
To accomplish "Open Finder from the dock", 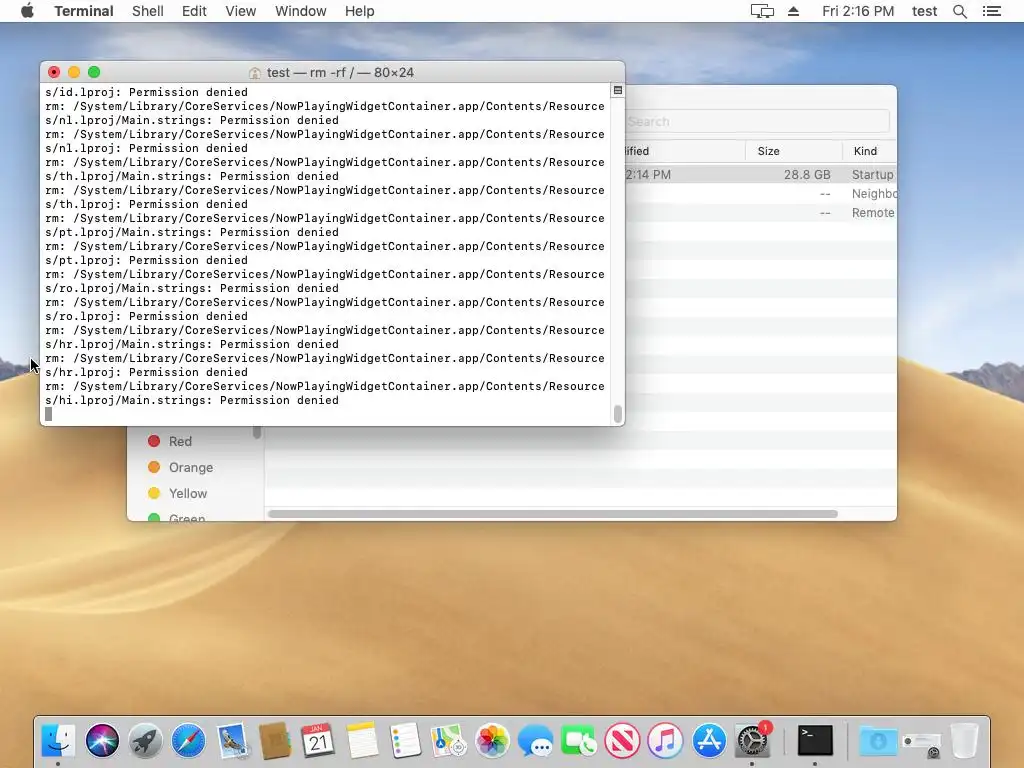I will point(58,741).
